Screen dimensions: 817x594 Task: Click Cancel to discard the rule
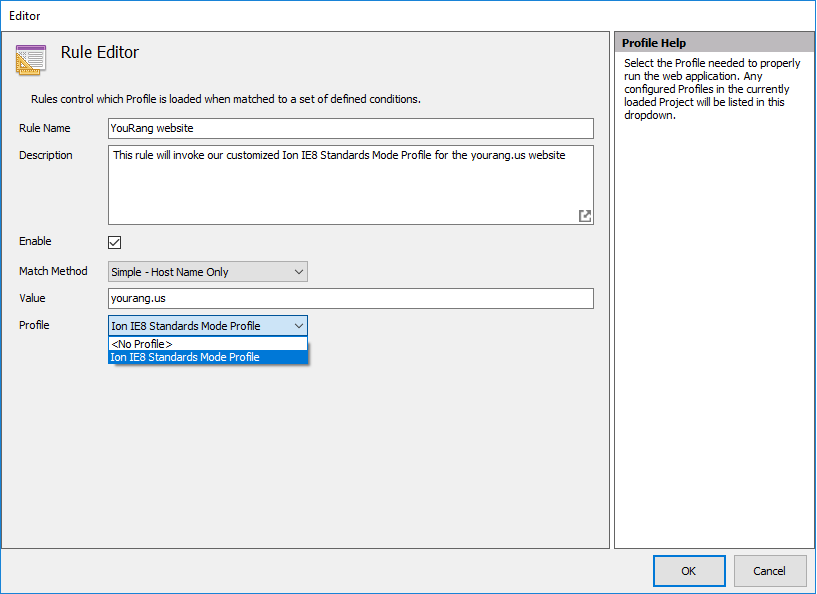[x=769, y=571]
